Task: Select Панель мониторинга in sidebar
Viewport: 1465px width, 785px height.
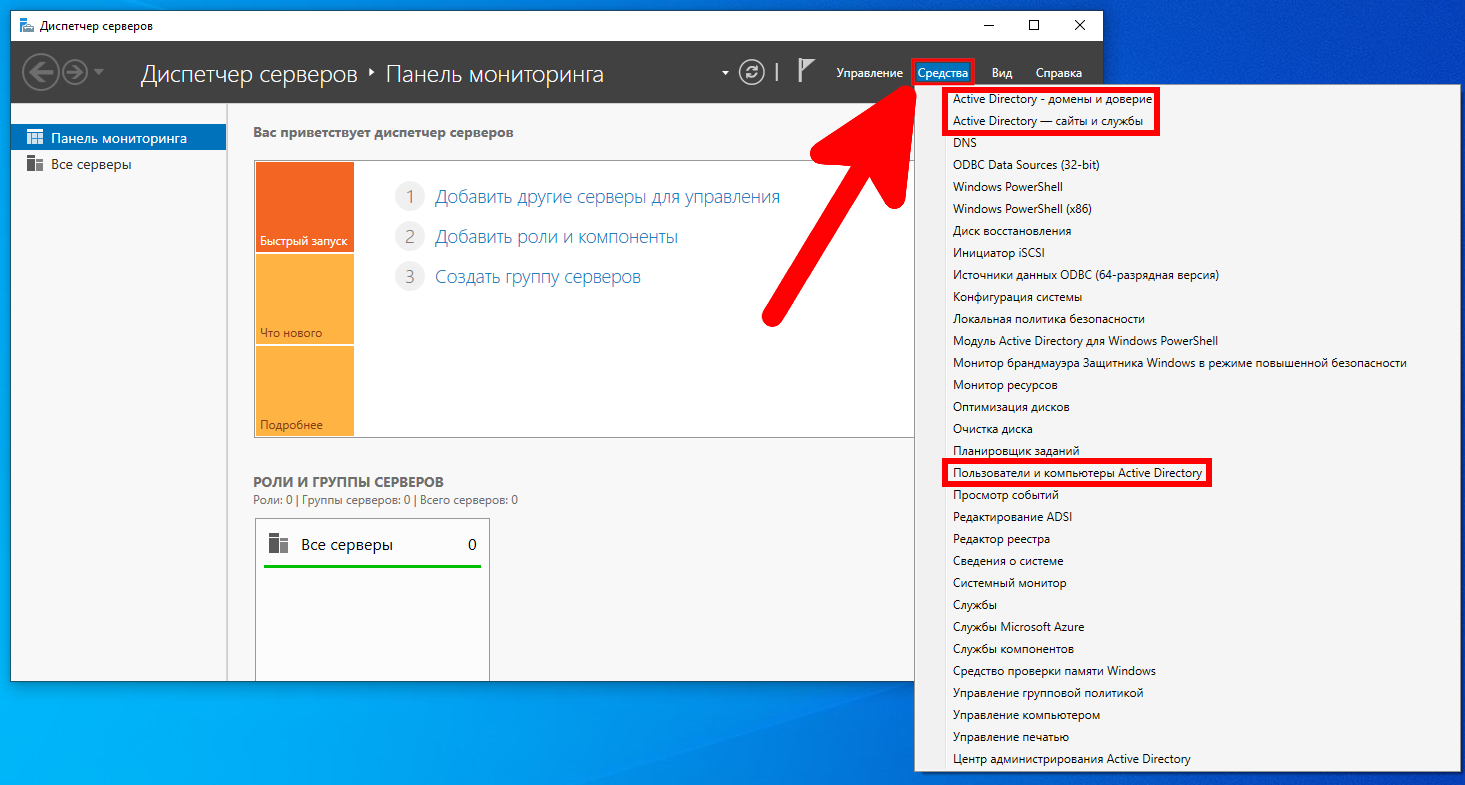Action: [118, 138]
